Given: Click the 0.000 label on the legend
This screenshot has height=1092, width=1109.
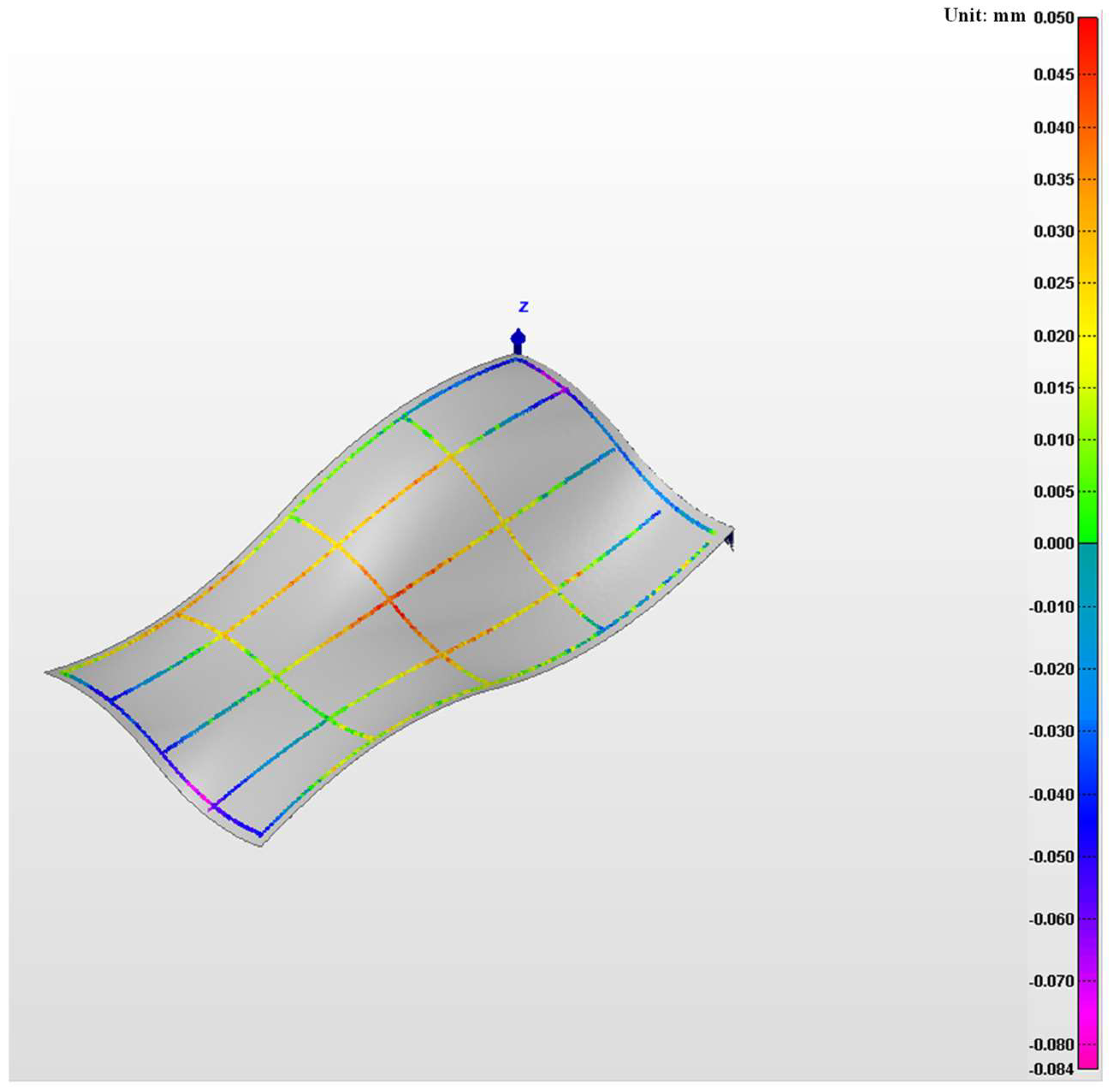Looking at the screenshot, I should pos(1053,543).
